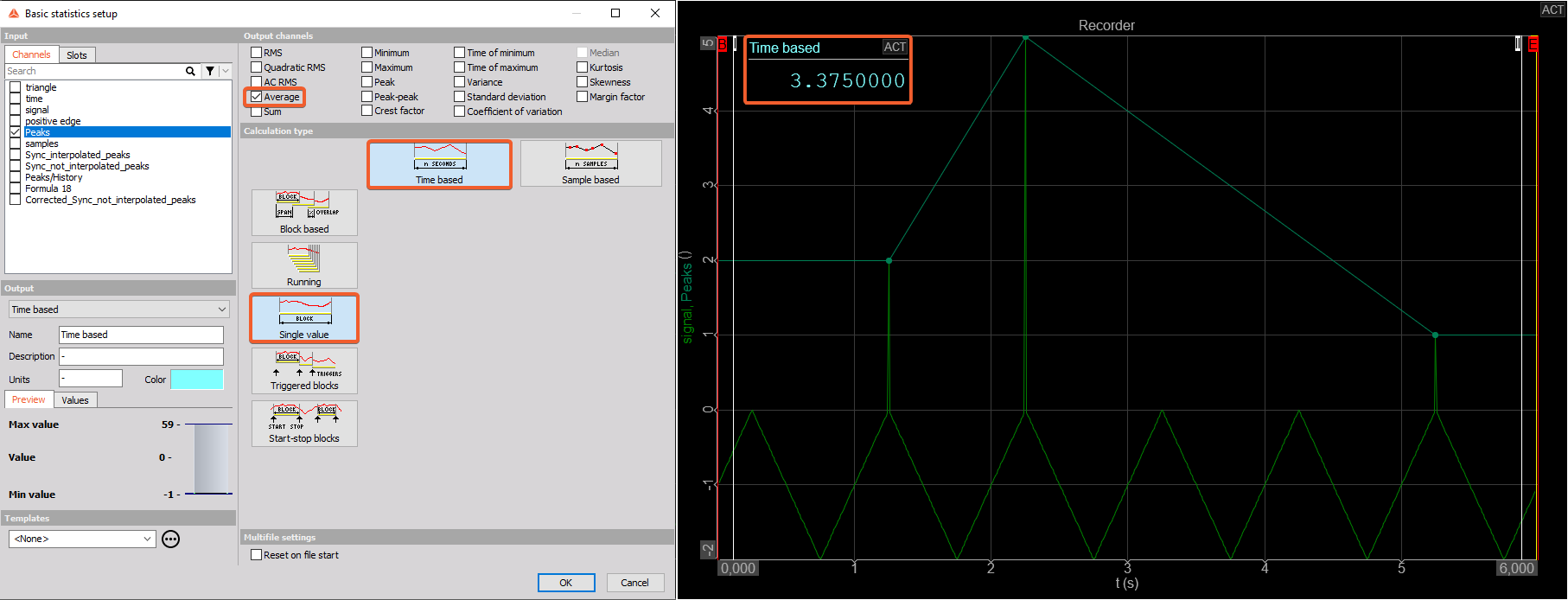
Task: Uncheck the Peaks input channel
Action: click(x=16, y=132)
